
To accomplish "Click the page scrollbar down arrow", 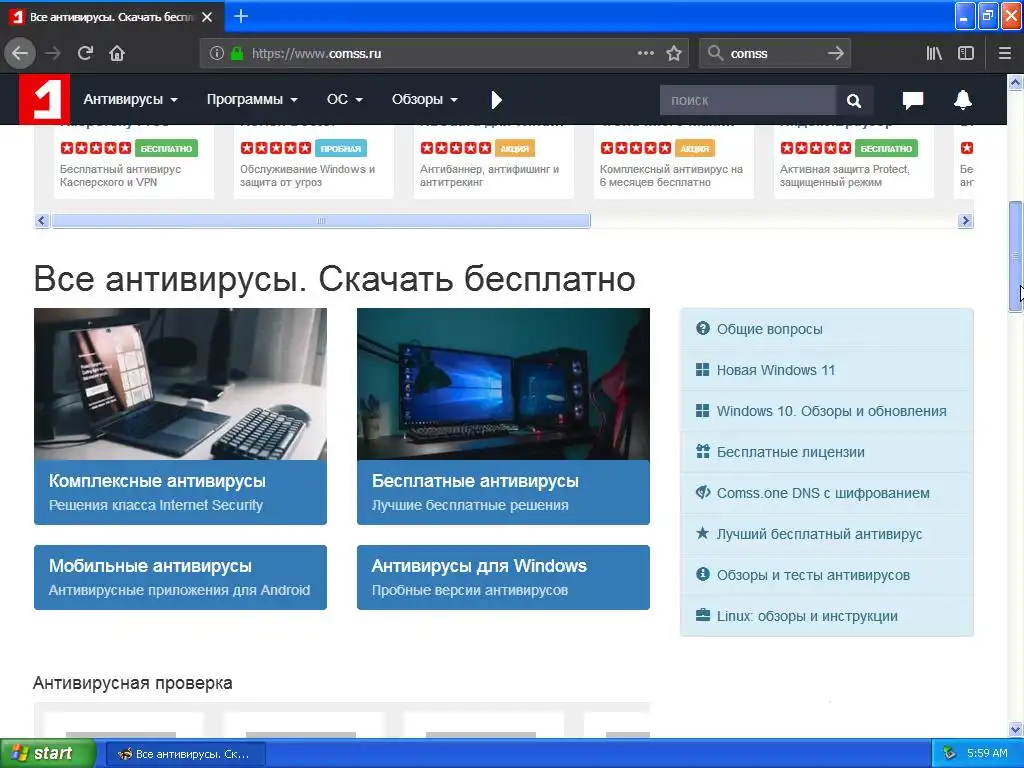I will tap(1015, 729).
